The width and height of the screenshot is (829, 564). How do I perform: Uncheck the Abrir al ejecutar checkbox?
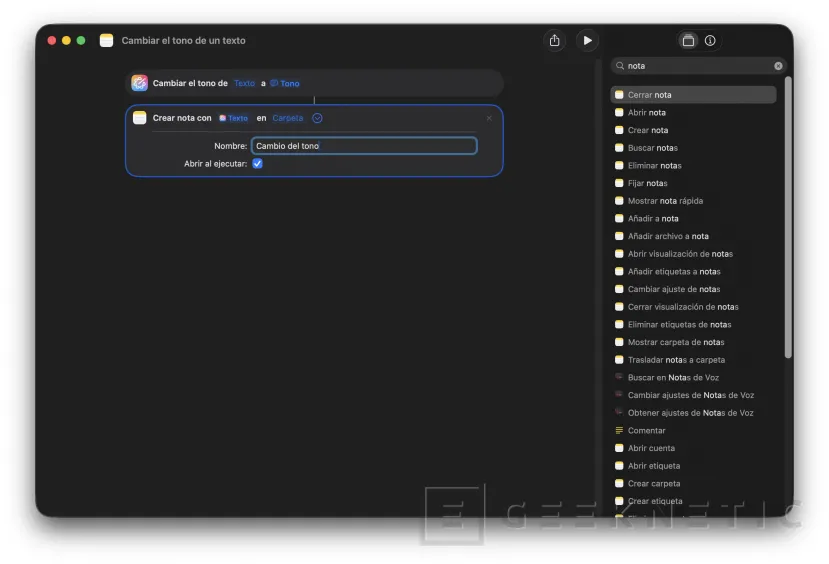point(257,163)
